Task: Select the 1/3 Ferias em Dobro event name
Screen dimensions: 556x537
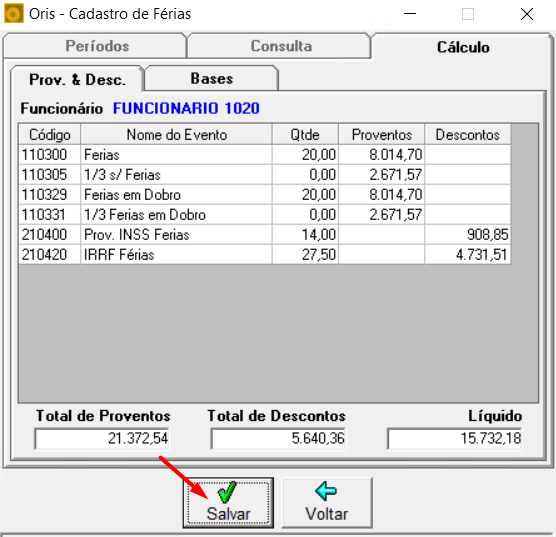Action: click(177, 214)
